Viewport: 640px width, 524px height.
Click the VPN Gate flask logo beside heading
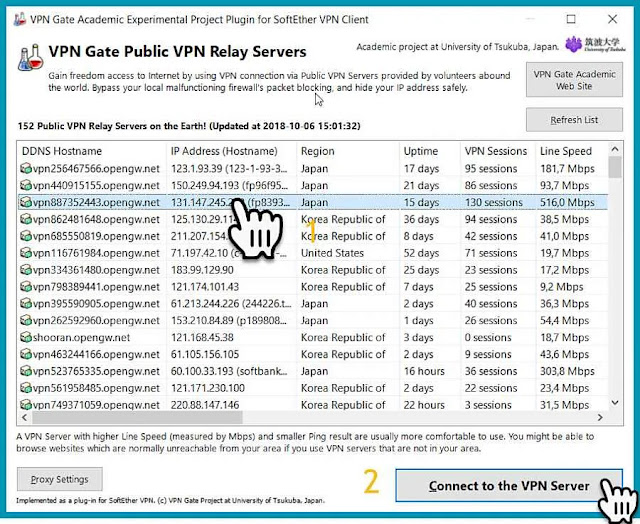point(30,57)
